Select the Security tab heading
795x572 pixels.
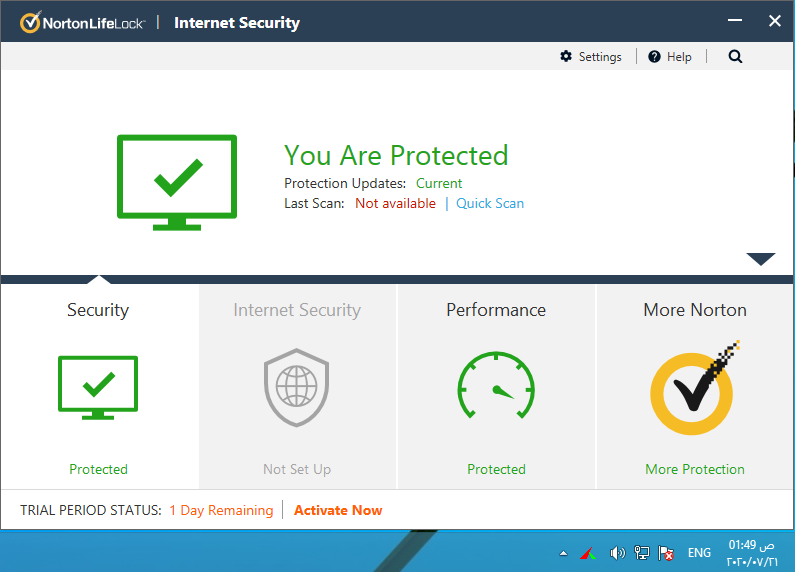click(98, 310)
